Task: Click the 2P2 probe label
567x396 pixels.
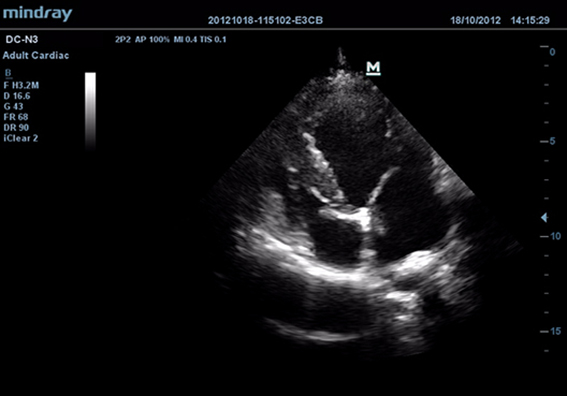Action: click(123, 39)
